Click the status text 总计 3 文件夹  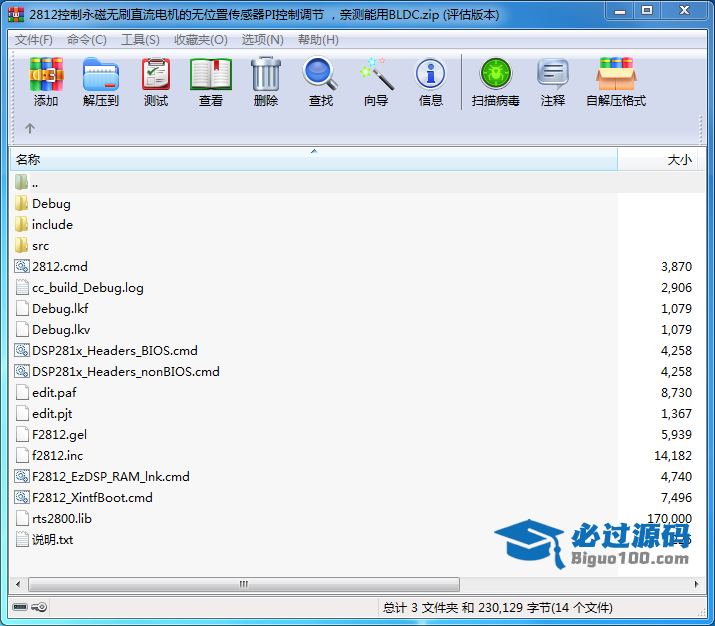[420, 607]
